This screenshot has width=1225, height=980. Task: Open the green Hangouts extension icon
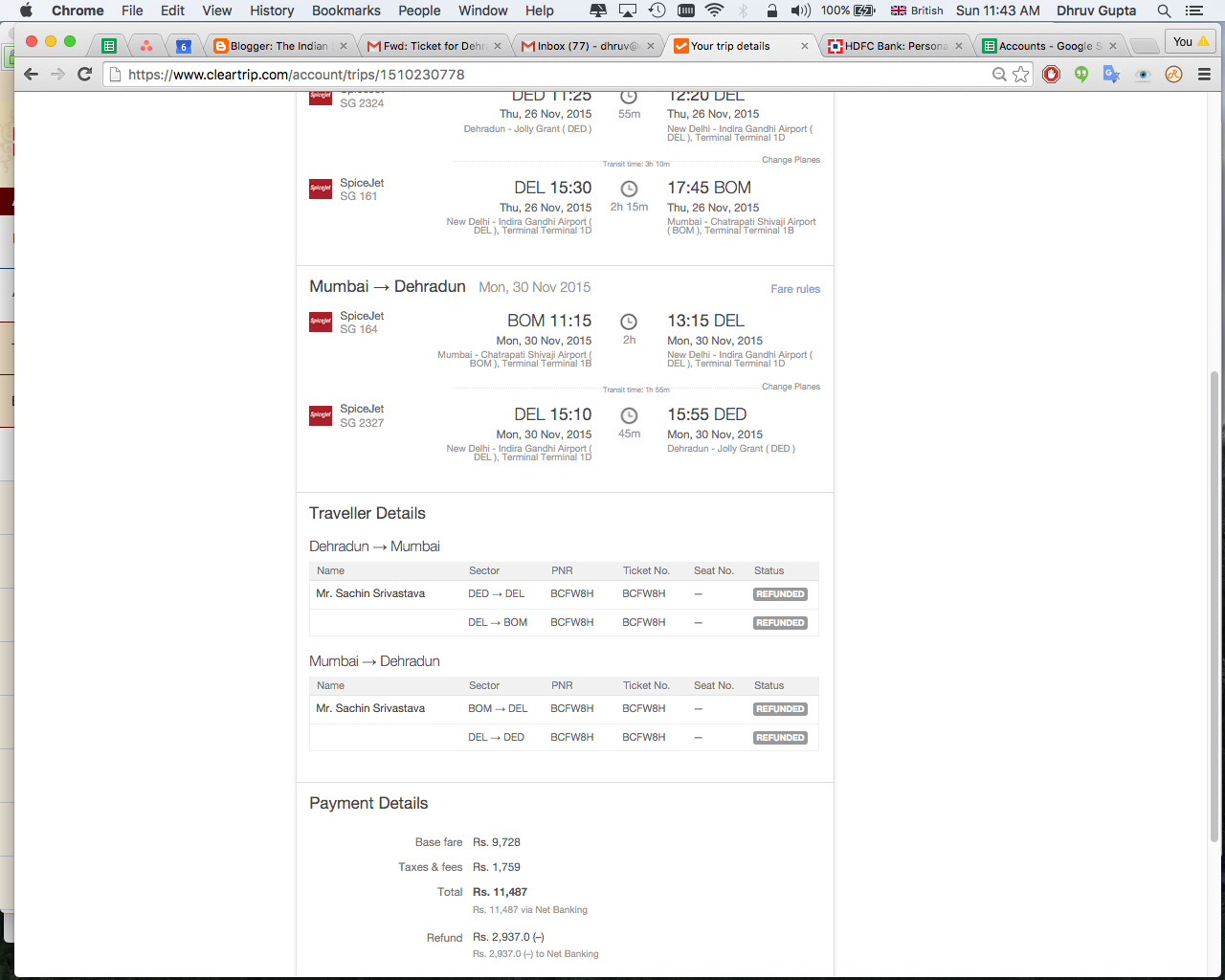pyautogui.click(x=1081, y=74)
